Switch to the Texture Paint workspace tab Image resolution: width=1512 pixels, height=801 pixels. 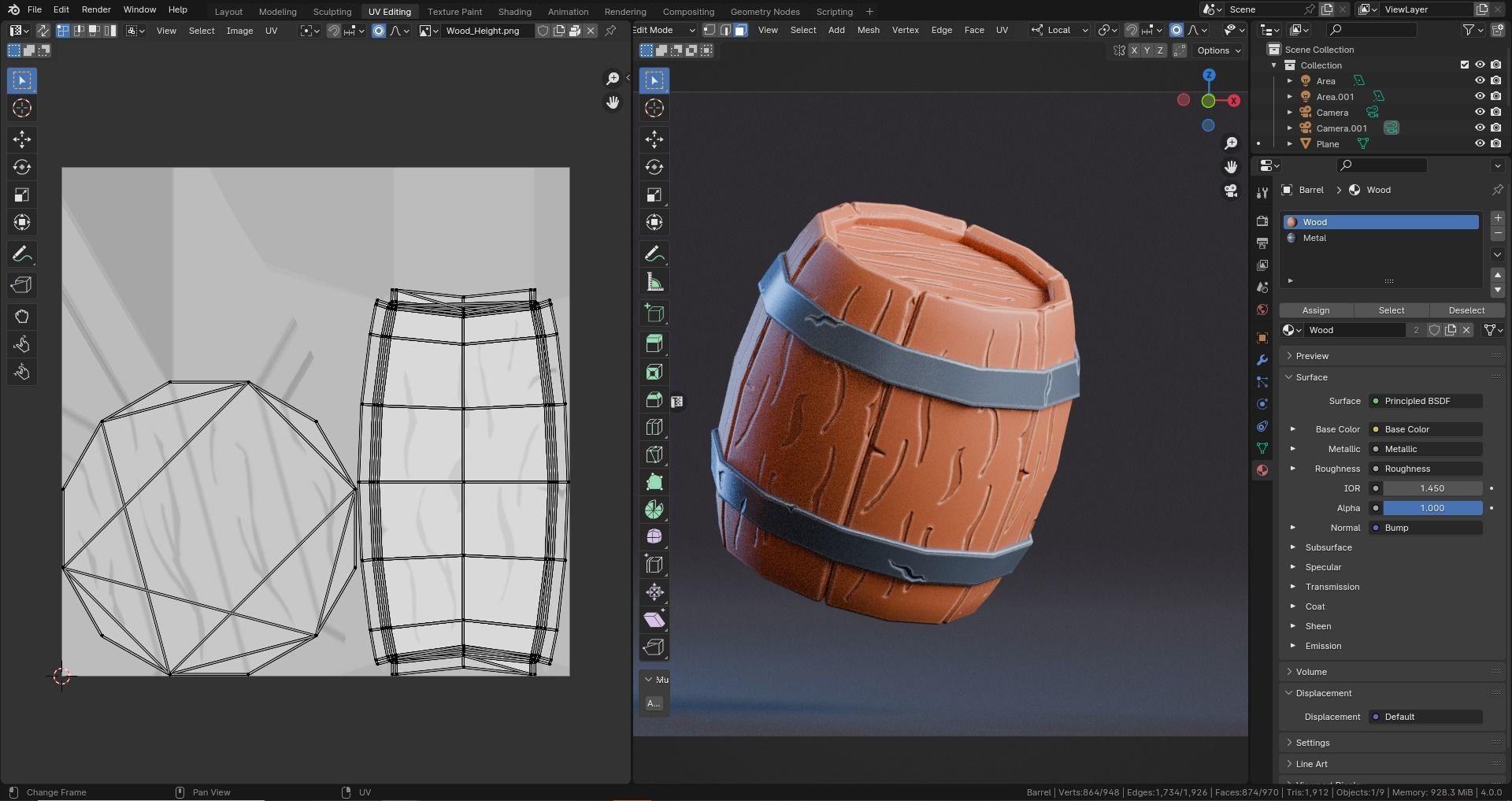[x=454, y=12]
